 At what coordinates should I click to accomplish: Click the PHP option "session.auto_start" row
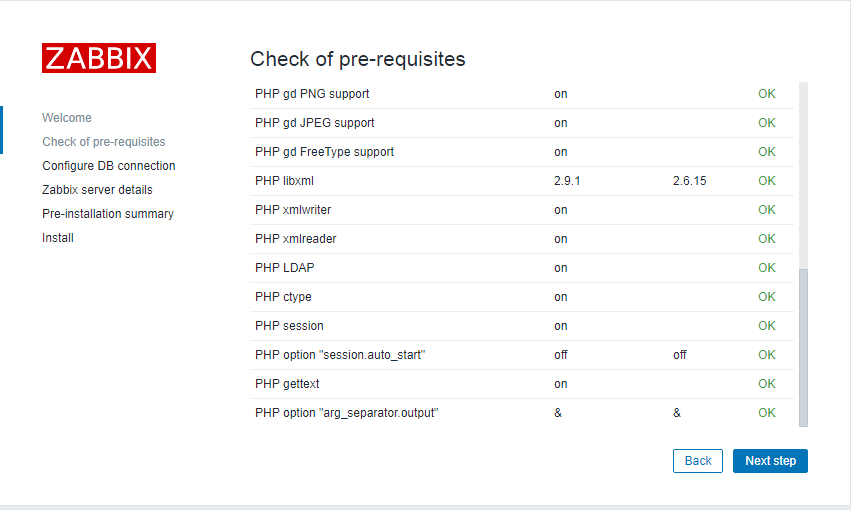coord(522,355)
